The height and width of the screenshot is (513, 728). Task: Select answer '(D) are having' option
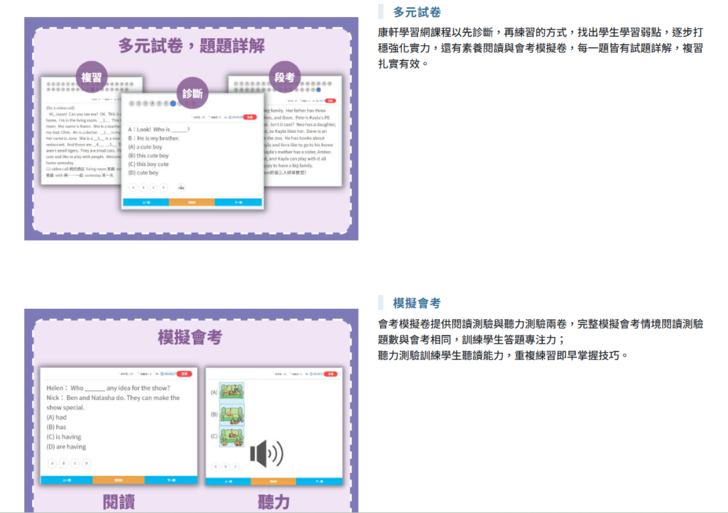click(x=66, y=446)
